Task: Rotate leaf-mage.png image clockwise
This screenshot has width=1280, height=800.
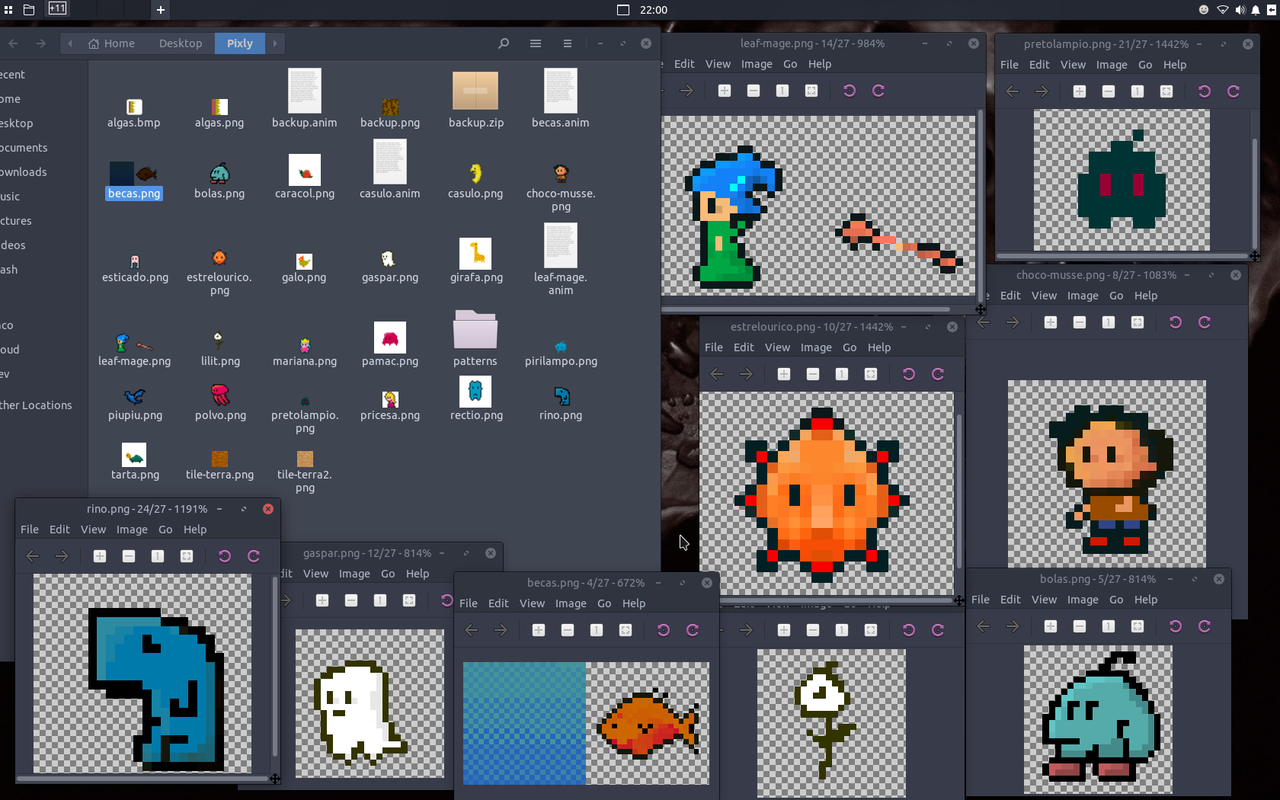Action: (x=878, y=90)
